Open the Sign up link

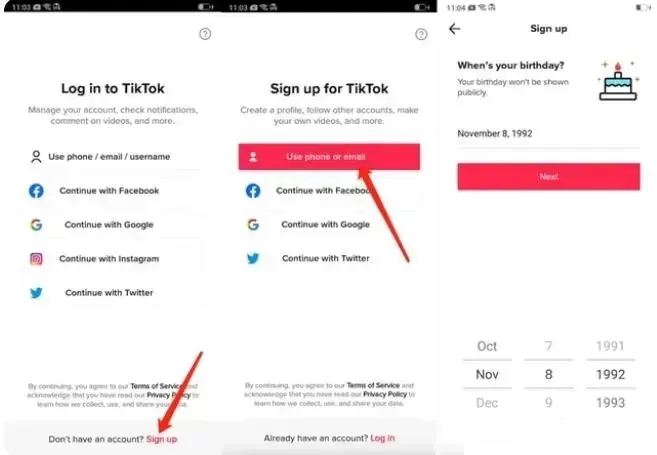click(162, 439)
